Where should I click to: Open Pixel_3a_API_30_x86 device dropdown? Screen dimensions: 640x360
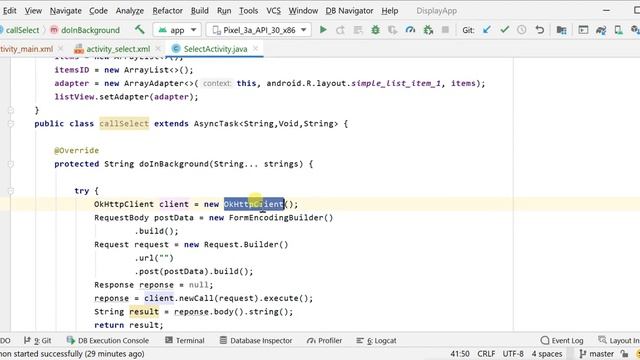tap(259, 30)
